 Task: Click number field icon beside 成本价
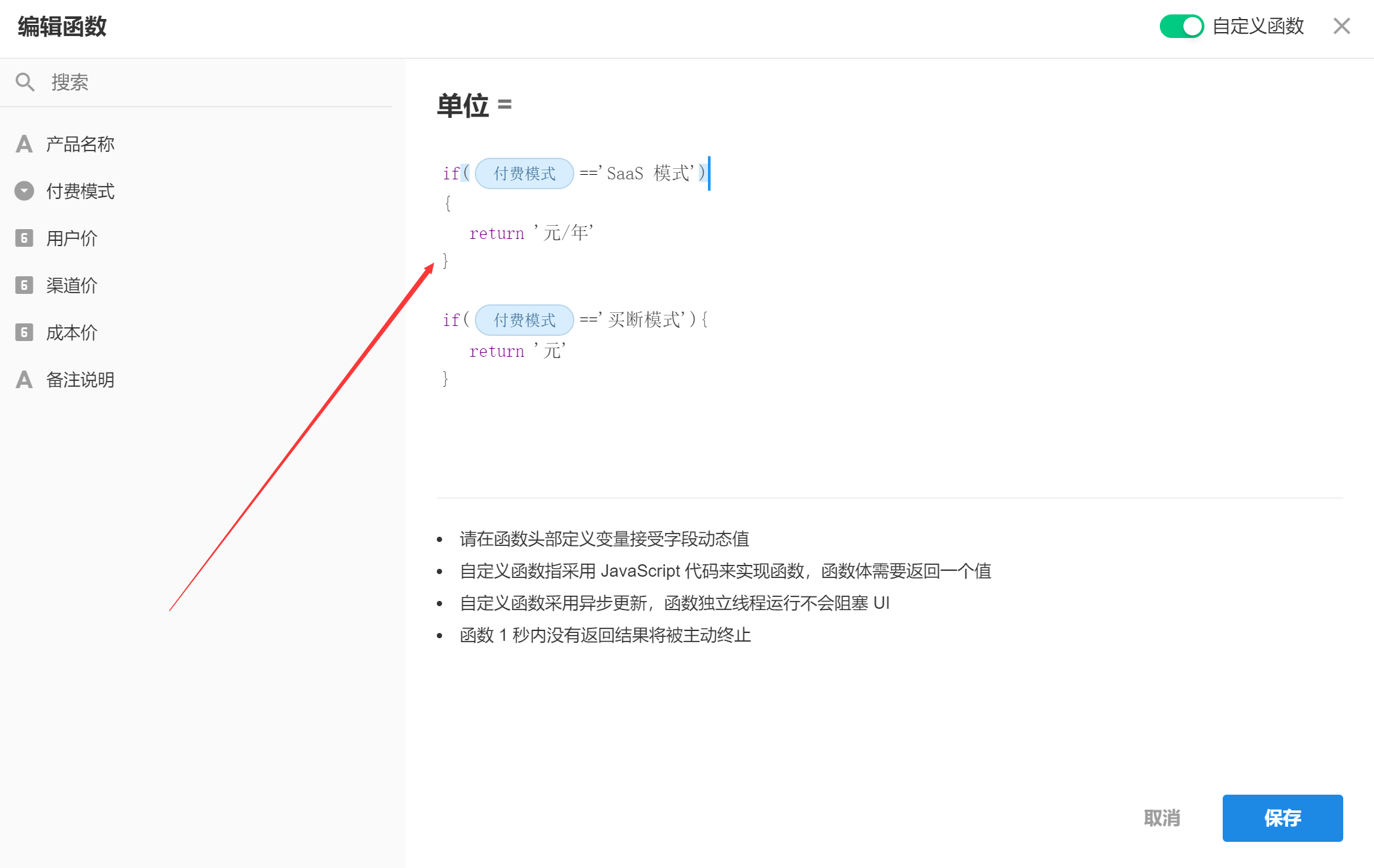pos(24,333)
